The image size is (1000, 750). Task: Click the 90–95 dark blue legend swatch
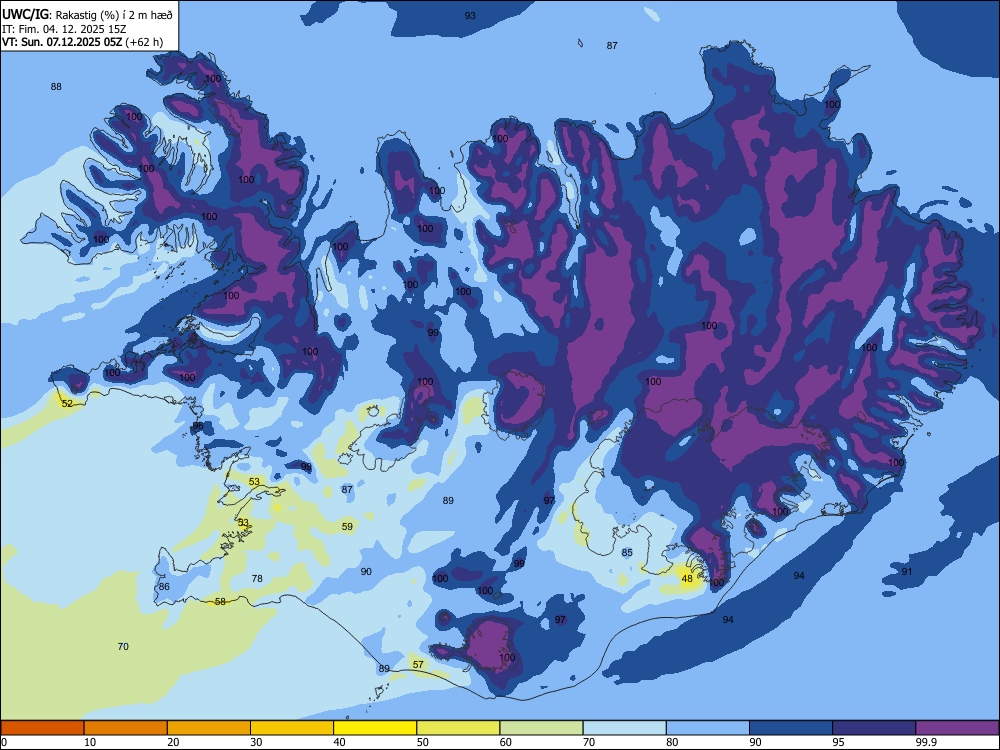[x=791, y=728]
